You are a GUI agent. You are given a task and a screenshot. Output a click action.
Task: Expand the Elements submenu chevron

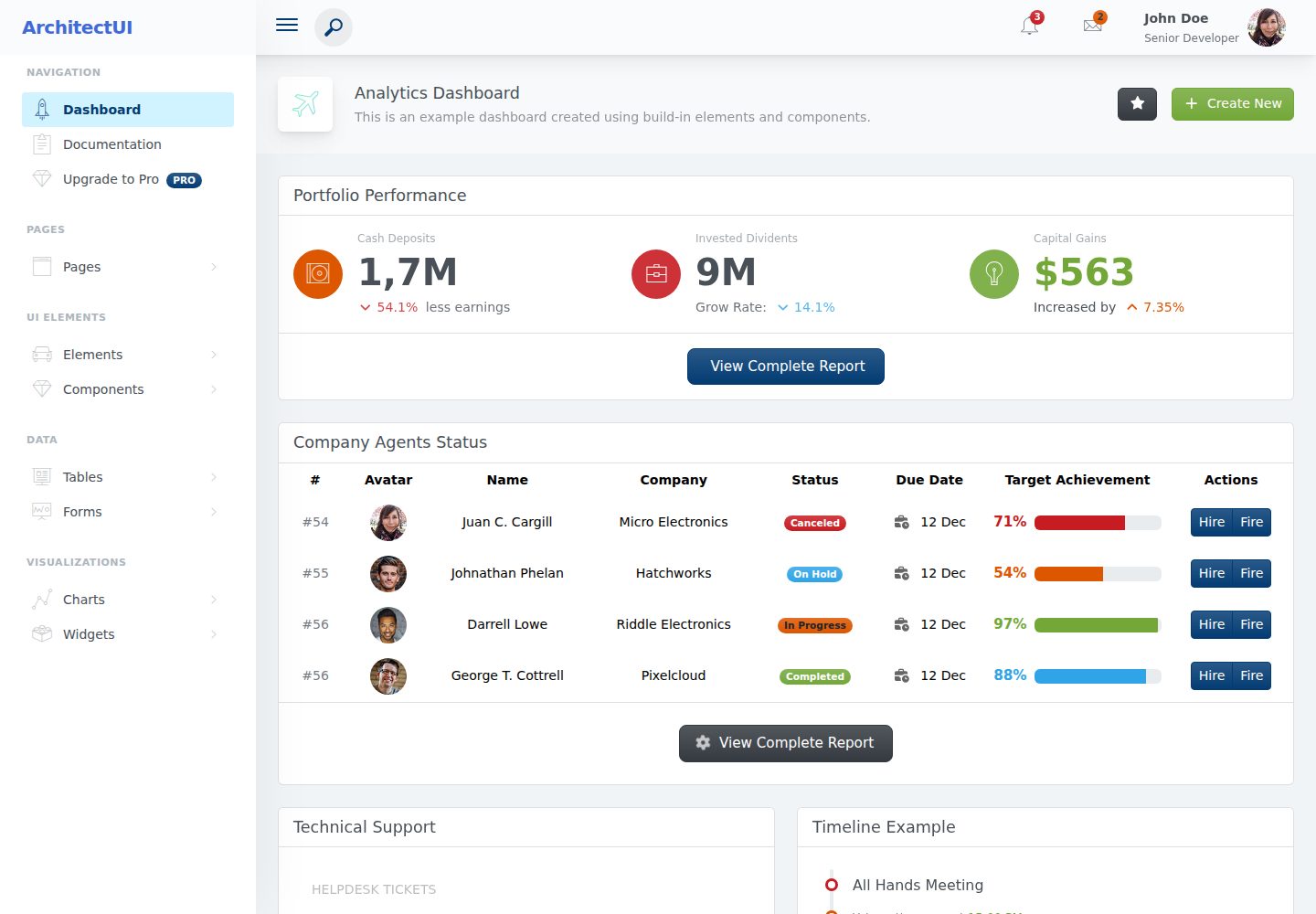(214, 355)
